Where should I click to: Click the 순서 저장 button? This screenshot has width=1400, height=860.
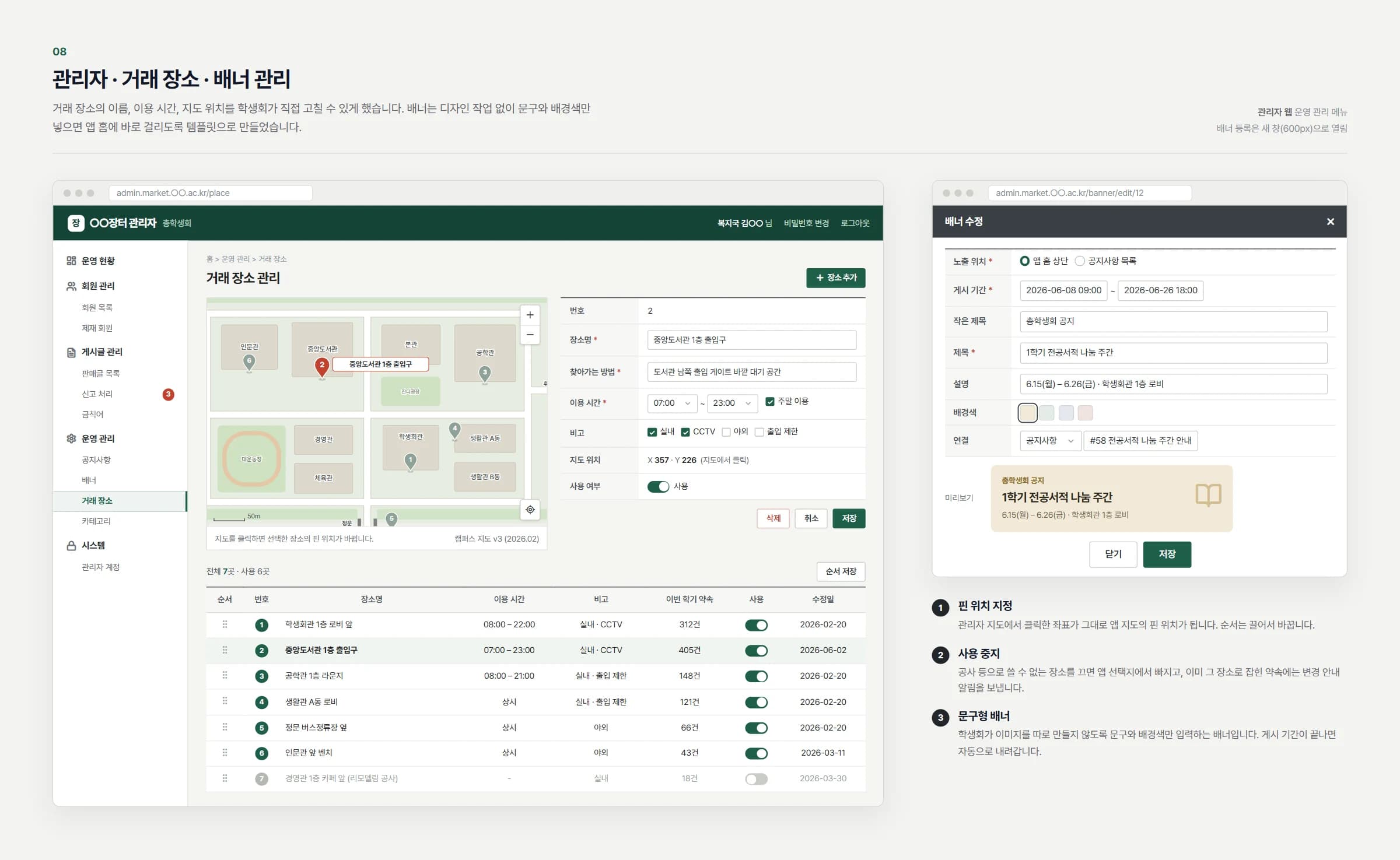tap(841, 571)
